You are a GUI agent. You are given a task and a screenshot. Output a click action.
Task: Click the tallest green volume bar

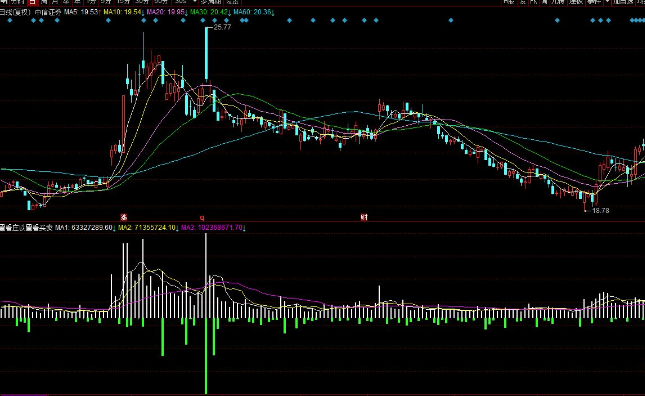point(206,356)
